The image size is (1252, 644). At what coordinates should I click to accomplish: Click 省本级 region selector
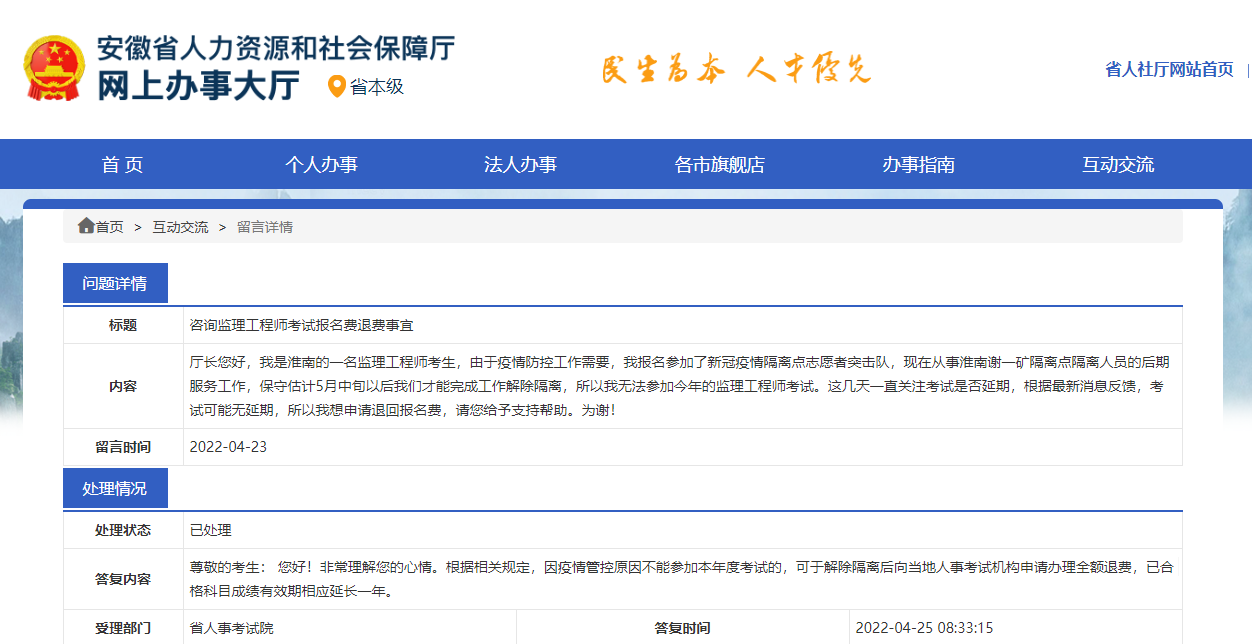pos(377,87)
